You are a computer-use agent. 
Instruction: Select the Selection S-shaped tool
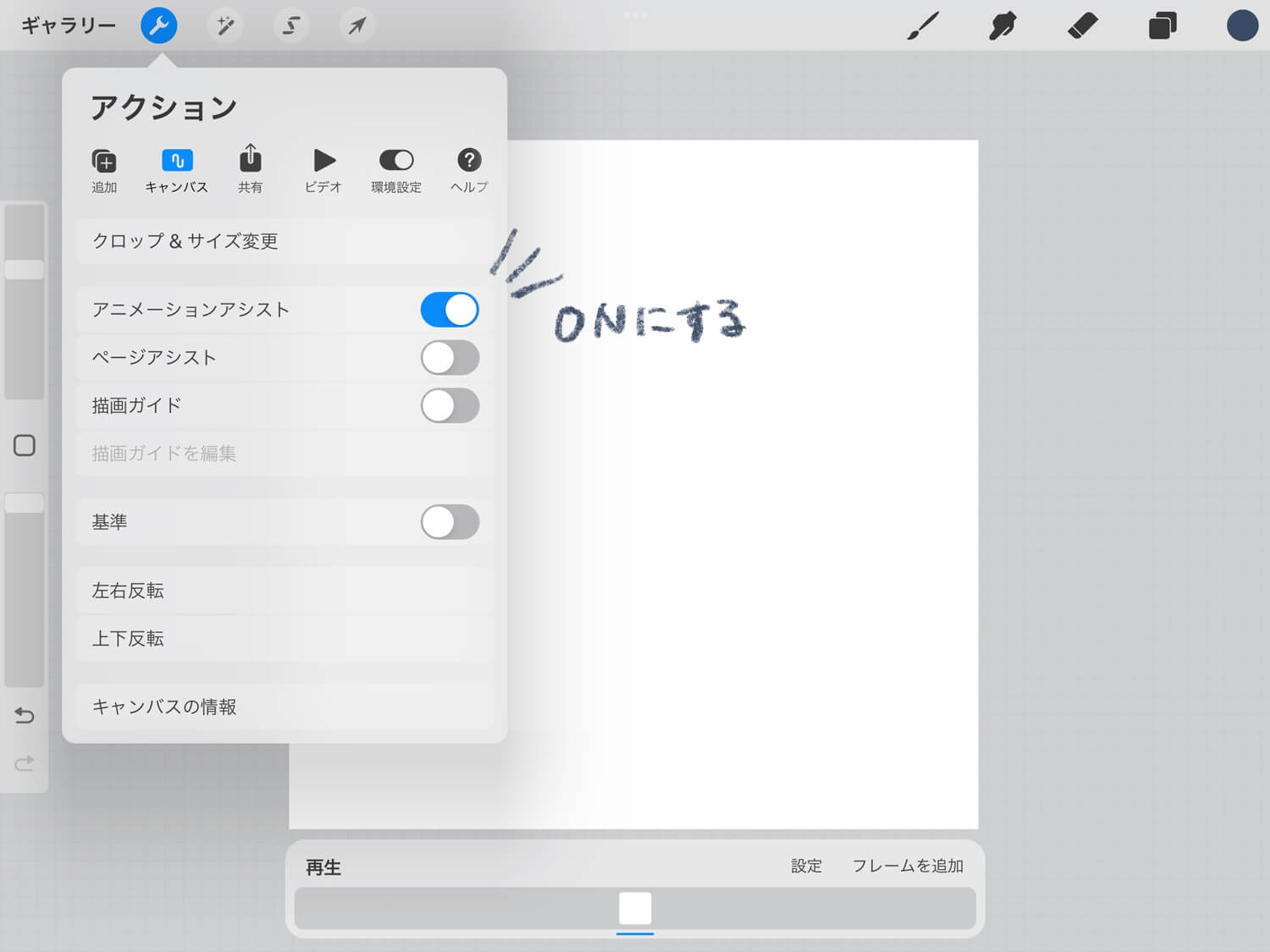pos(291,25)
